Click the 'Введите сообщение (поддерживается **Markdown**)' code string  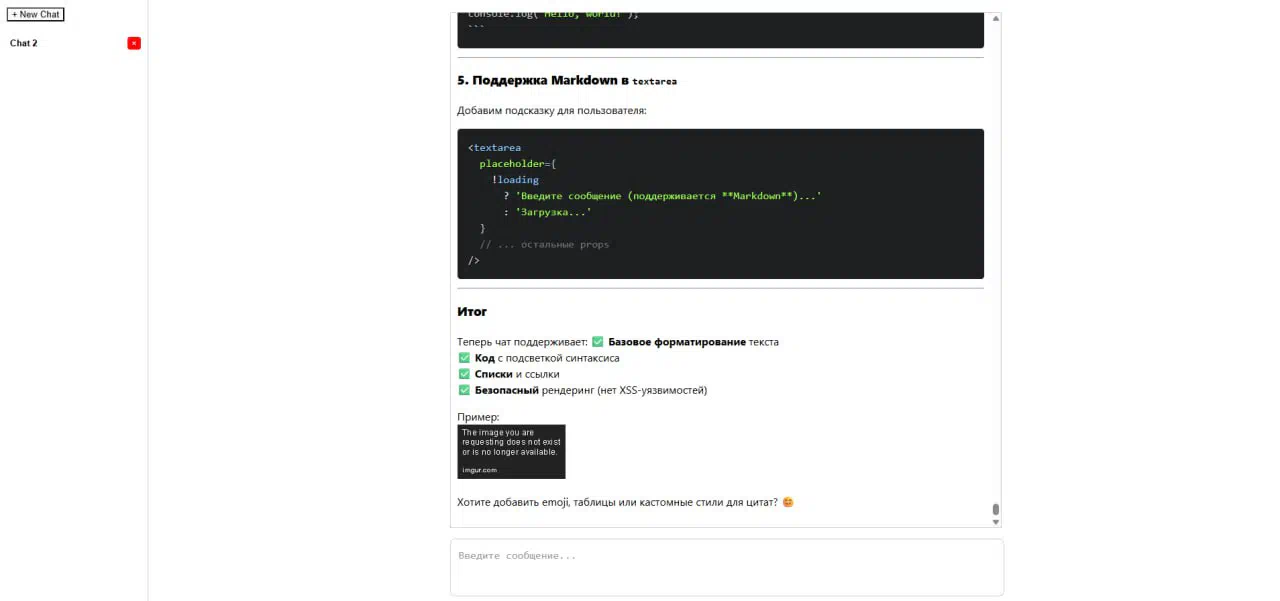[668, 196]
